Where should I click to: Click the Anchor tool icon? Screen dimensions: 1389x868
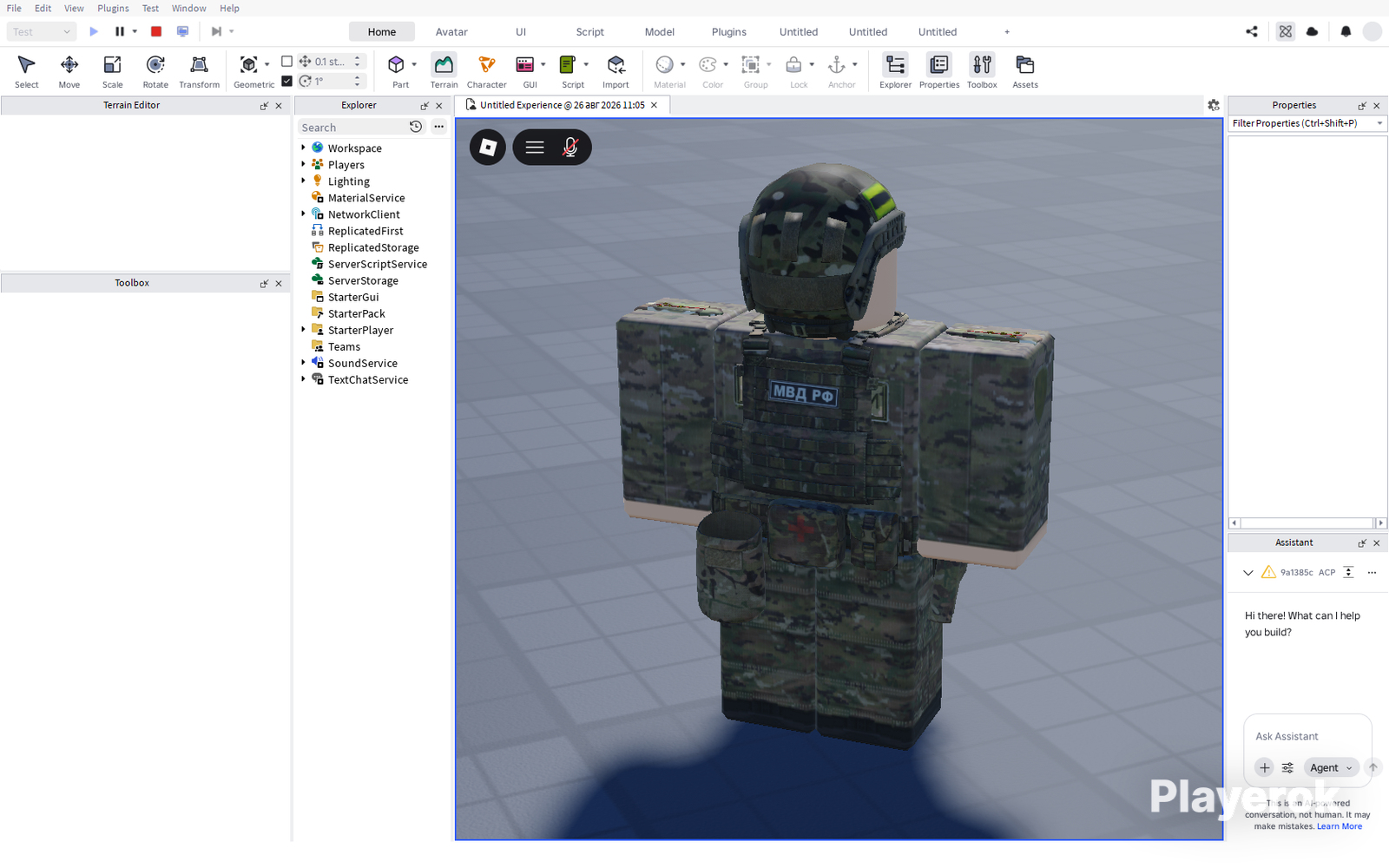[837, 65]
